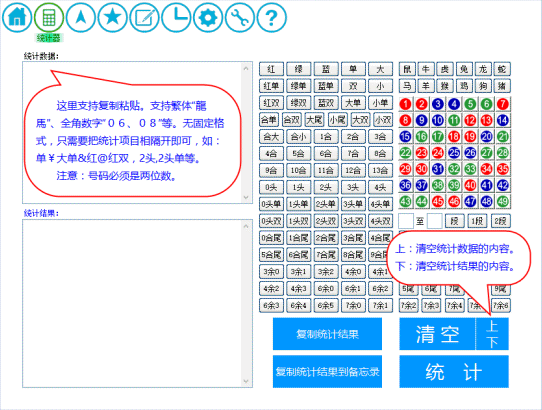Click the down arrow of data scrollbar
The width and height of the screenshot is (542, 410).
coord(246,197)
